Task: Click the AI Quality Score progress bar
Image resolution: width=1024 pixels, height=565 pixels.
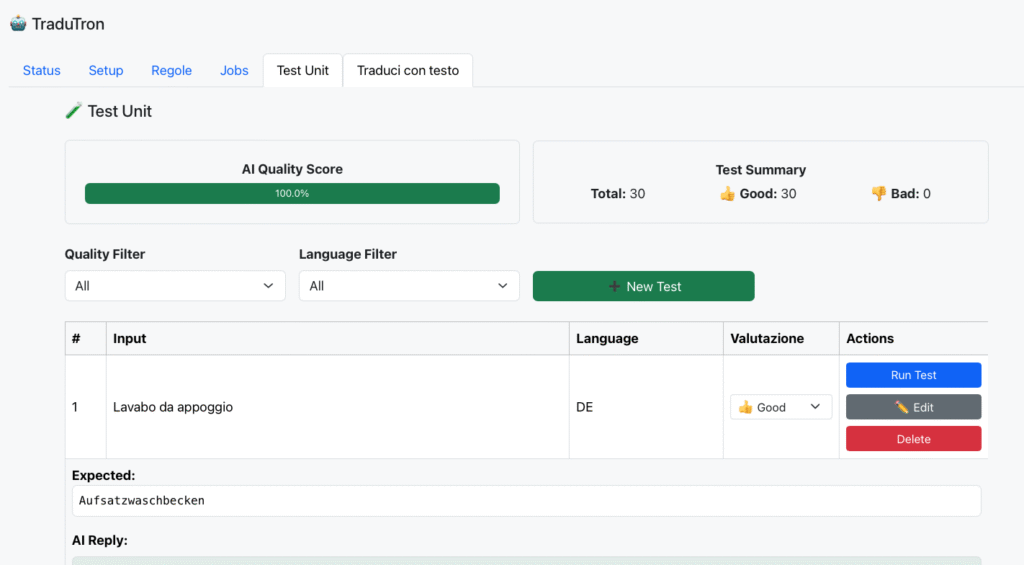Action: [x=292, y=193]
